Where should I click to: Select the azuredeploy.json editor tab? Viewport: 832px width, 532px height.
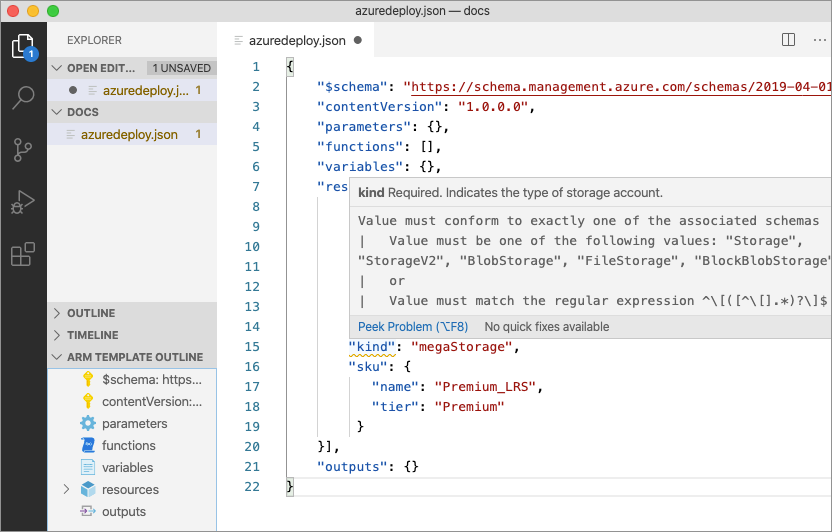click(x=296, y=41)
